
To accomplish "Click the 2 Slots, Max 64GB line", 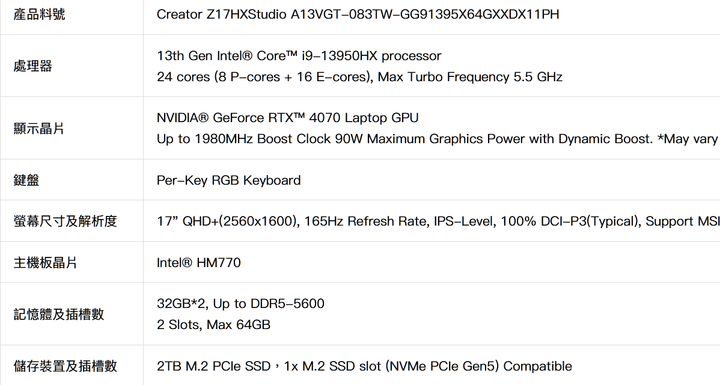I will pyautogui.click(x=214, y=324).
